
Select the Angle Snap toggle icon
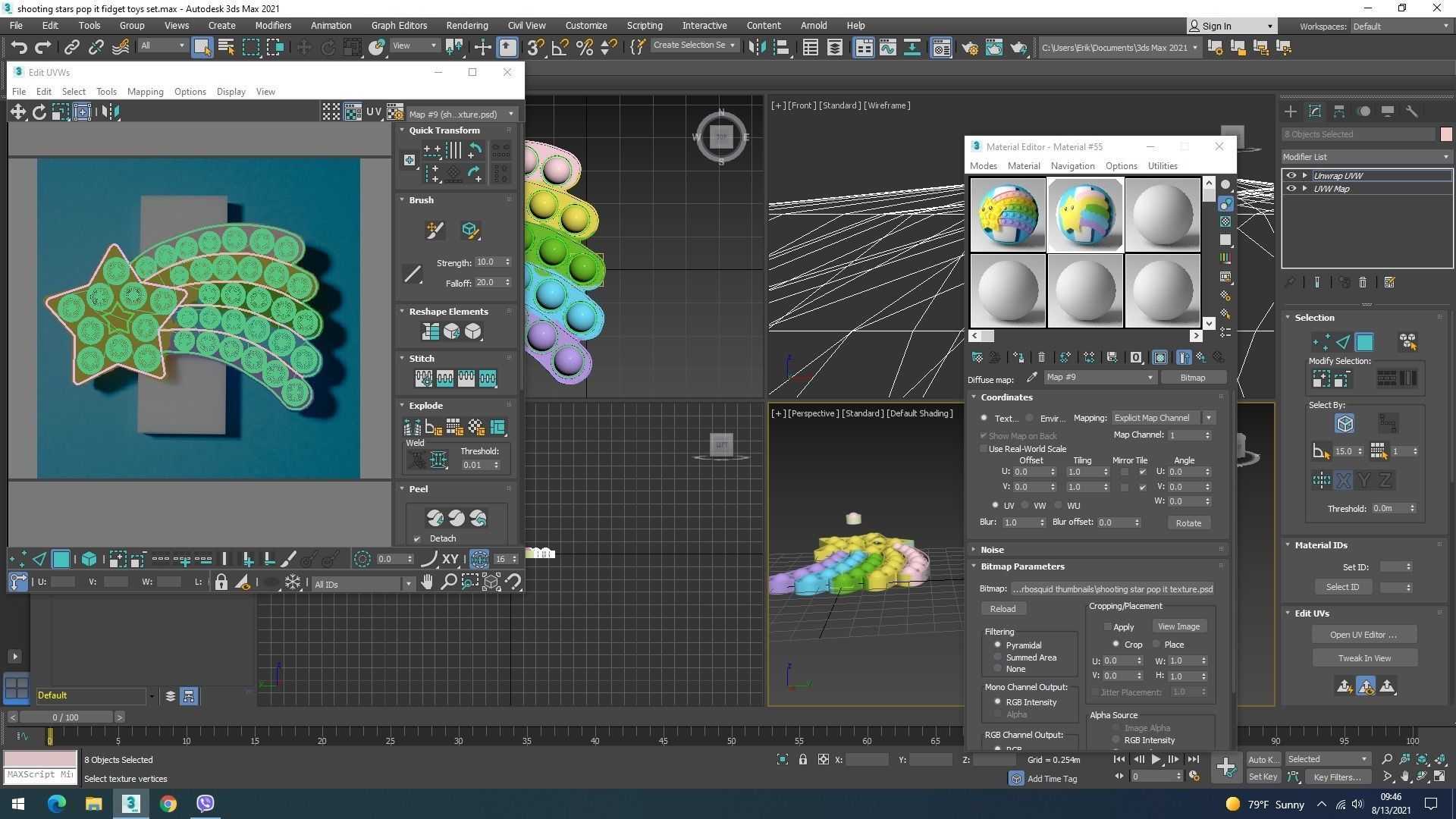click(560, 48)
